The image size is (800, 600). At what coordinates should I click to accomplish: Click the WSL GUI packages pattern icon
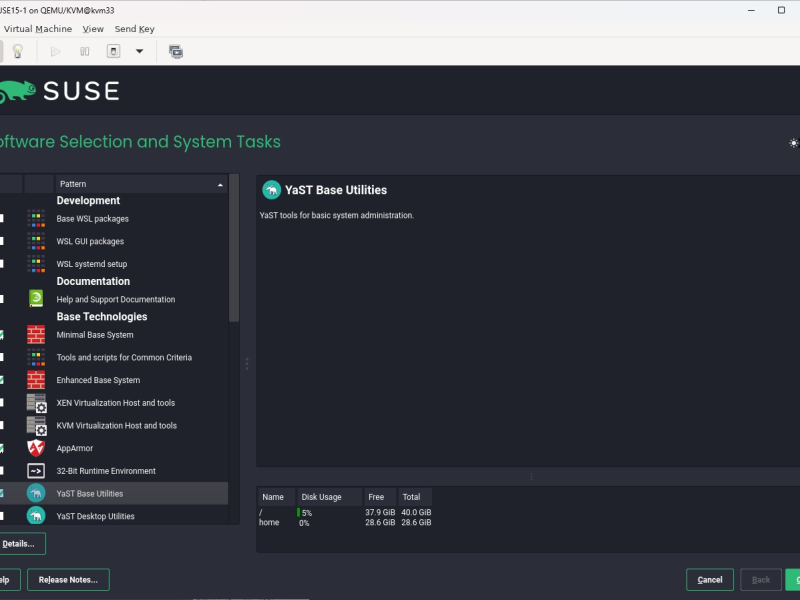pos(36,241)
